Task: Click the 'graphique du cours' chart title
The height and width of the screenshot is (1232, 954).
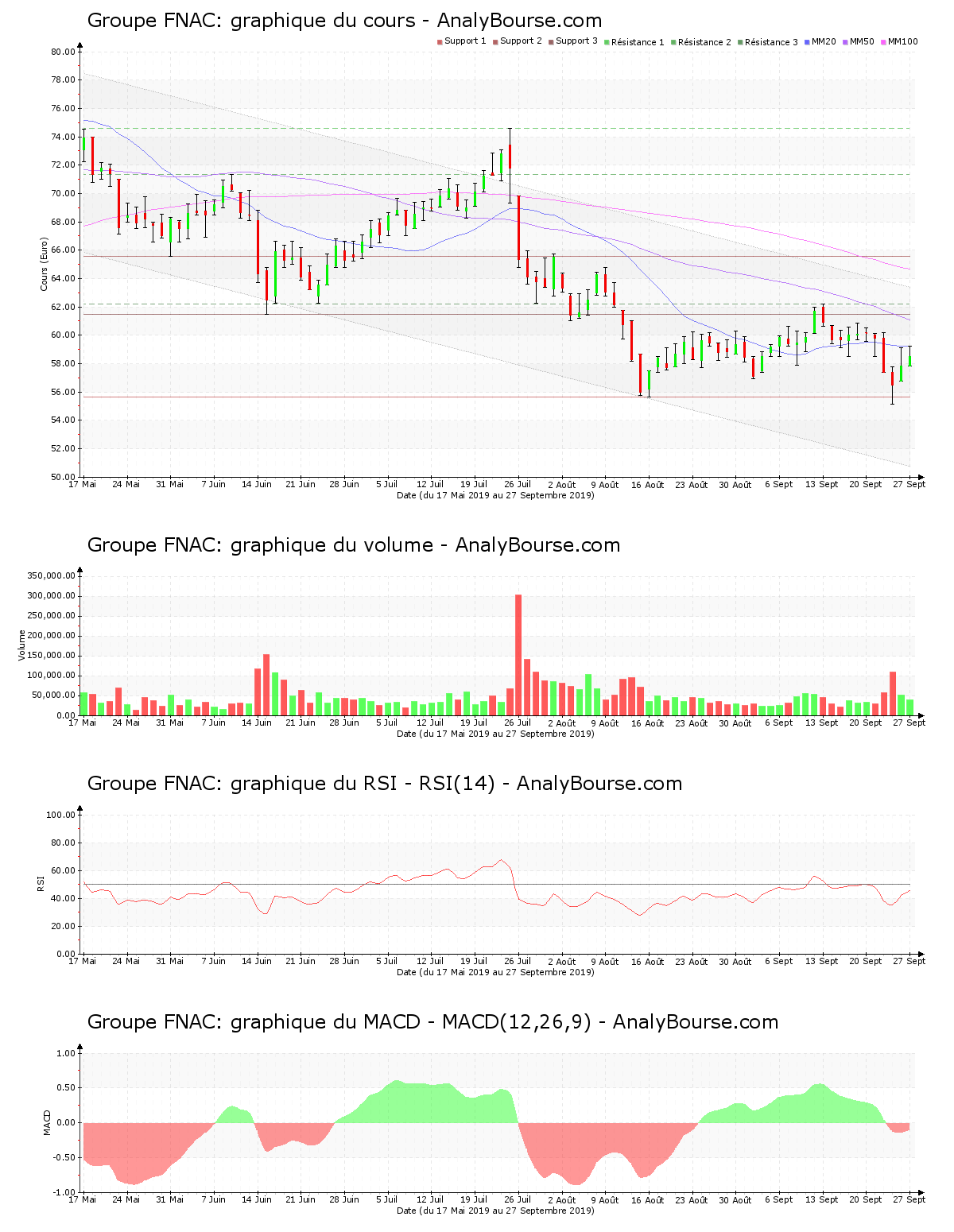Action: tap(345, 21)
